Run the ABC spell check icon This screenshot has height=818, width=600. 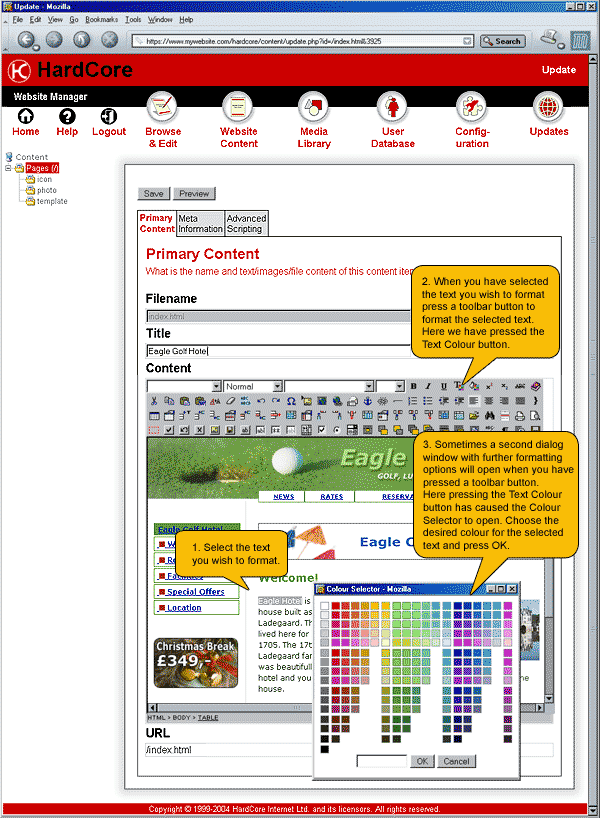[x=520, y=386]
